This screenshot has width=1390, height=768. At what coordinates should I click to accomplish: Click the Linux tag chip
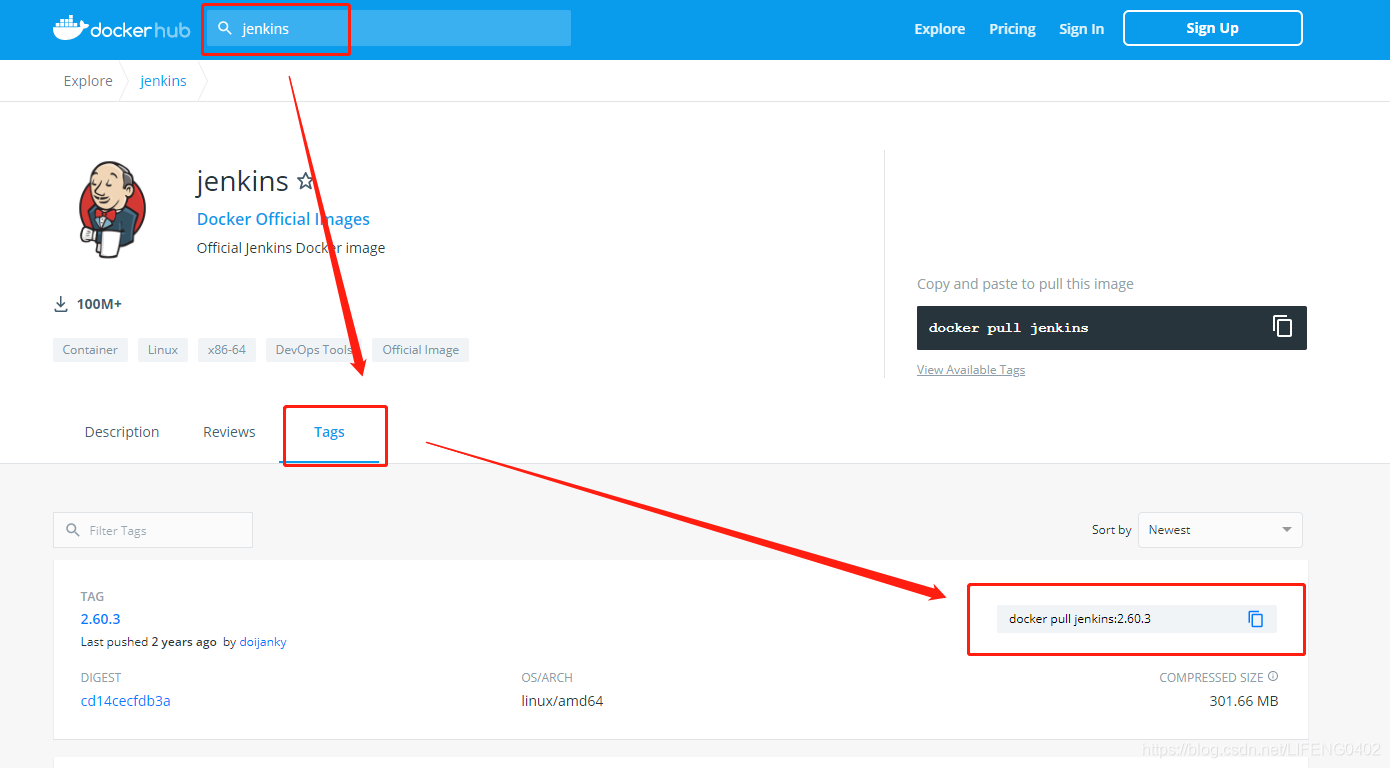pos(163,350)
